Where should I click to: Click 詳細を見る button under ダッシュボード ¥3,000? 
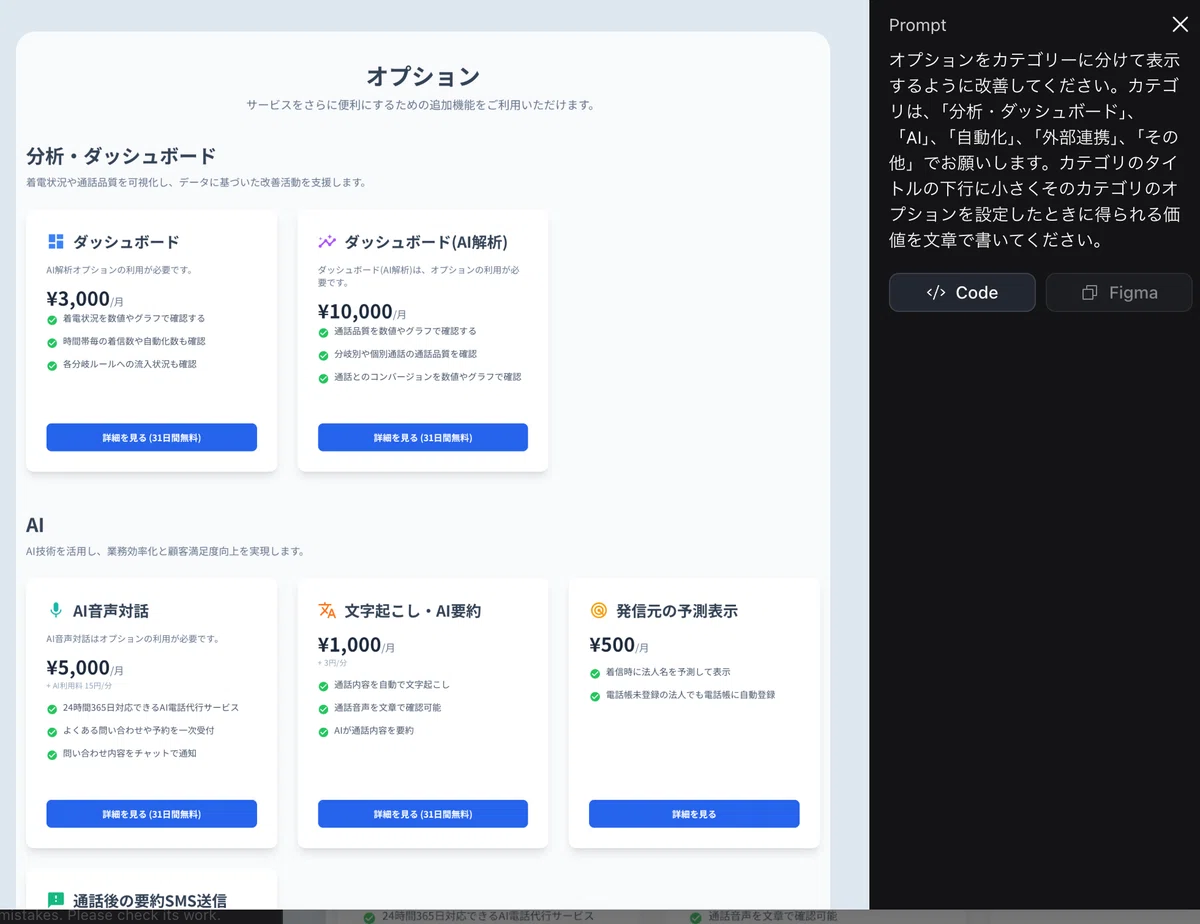151,437
